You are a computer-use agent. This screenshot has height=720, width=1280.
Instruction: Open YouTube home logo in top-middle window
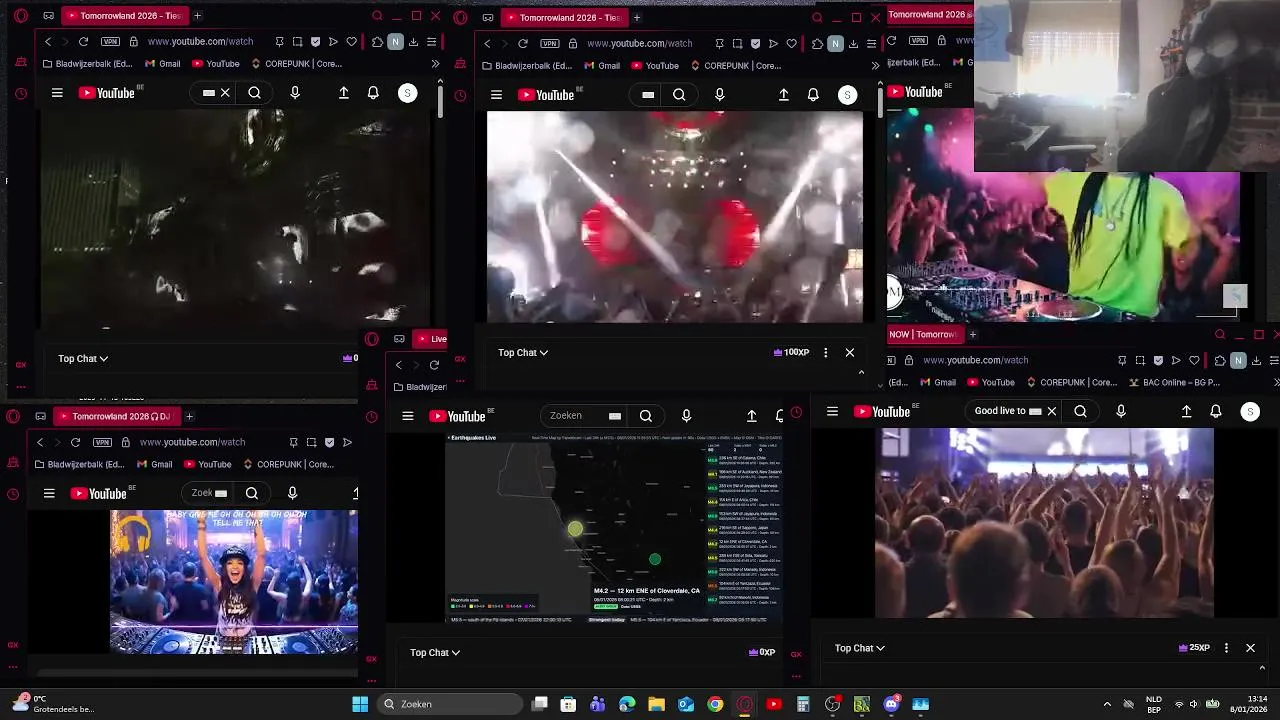[546, 95]
